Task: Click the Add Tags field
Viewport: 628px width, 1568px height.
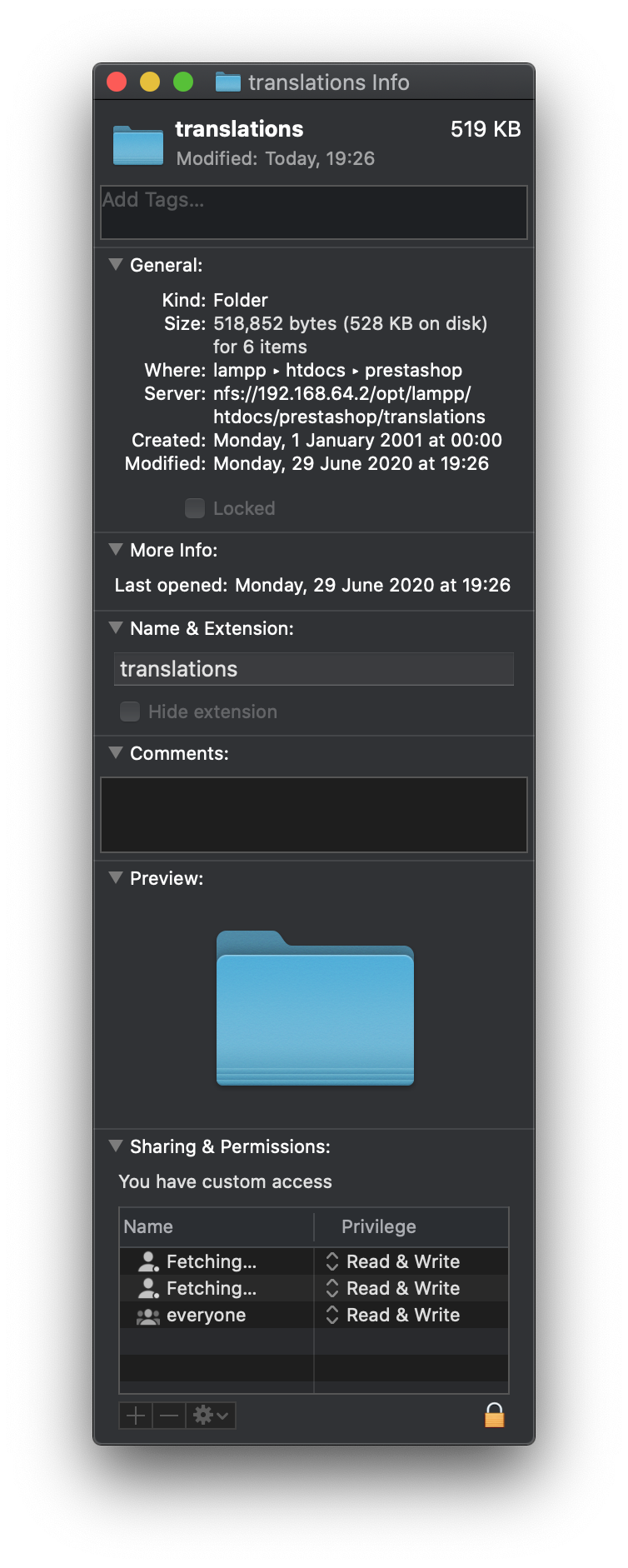Action: [314, 212]
